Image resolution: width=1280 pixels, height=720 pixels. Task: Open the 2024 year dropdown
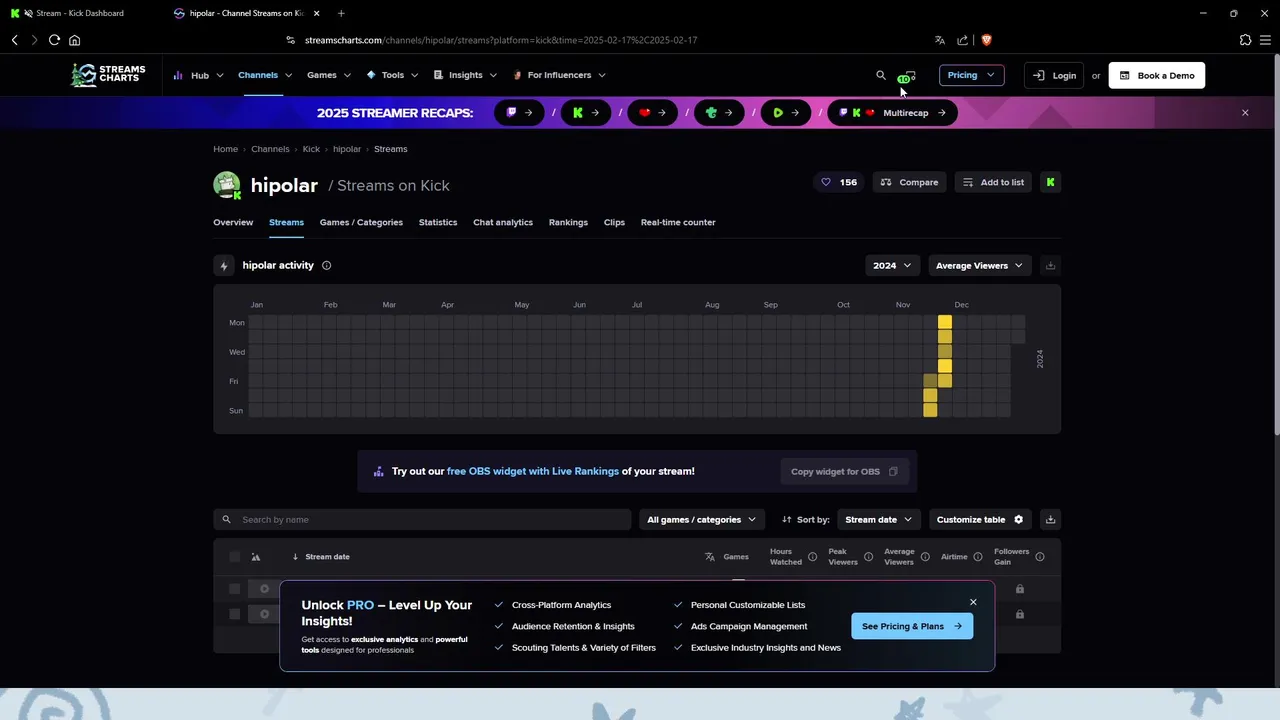coord(892,265)
